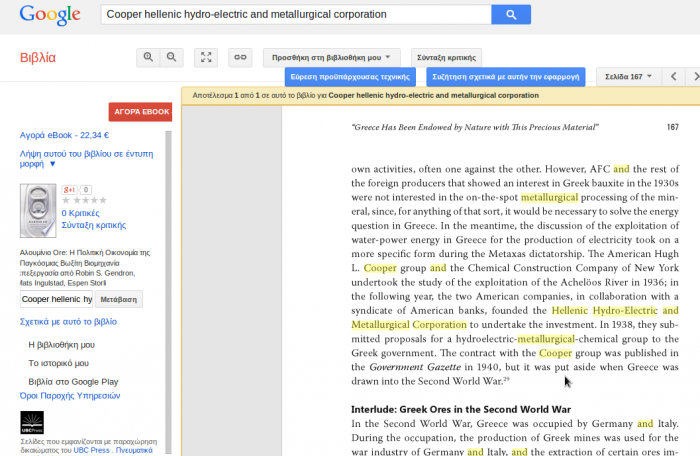
Task: Open Το ιστορικό μου
Action: click(58, 363)
